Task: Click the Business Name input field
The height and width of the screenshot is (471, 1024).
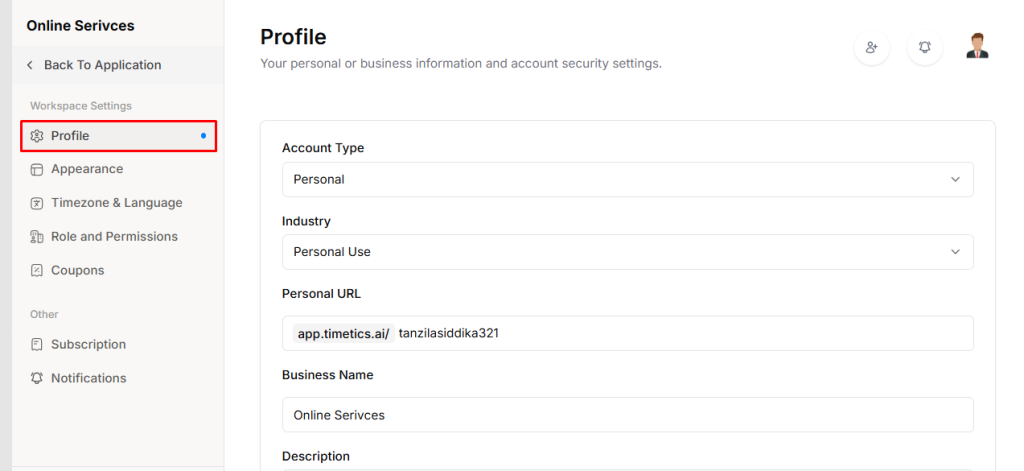Action: [x=627, y=415]
